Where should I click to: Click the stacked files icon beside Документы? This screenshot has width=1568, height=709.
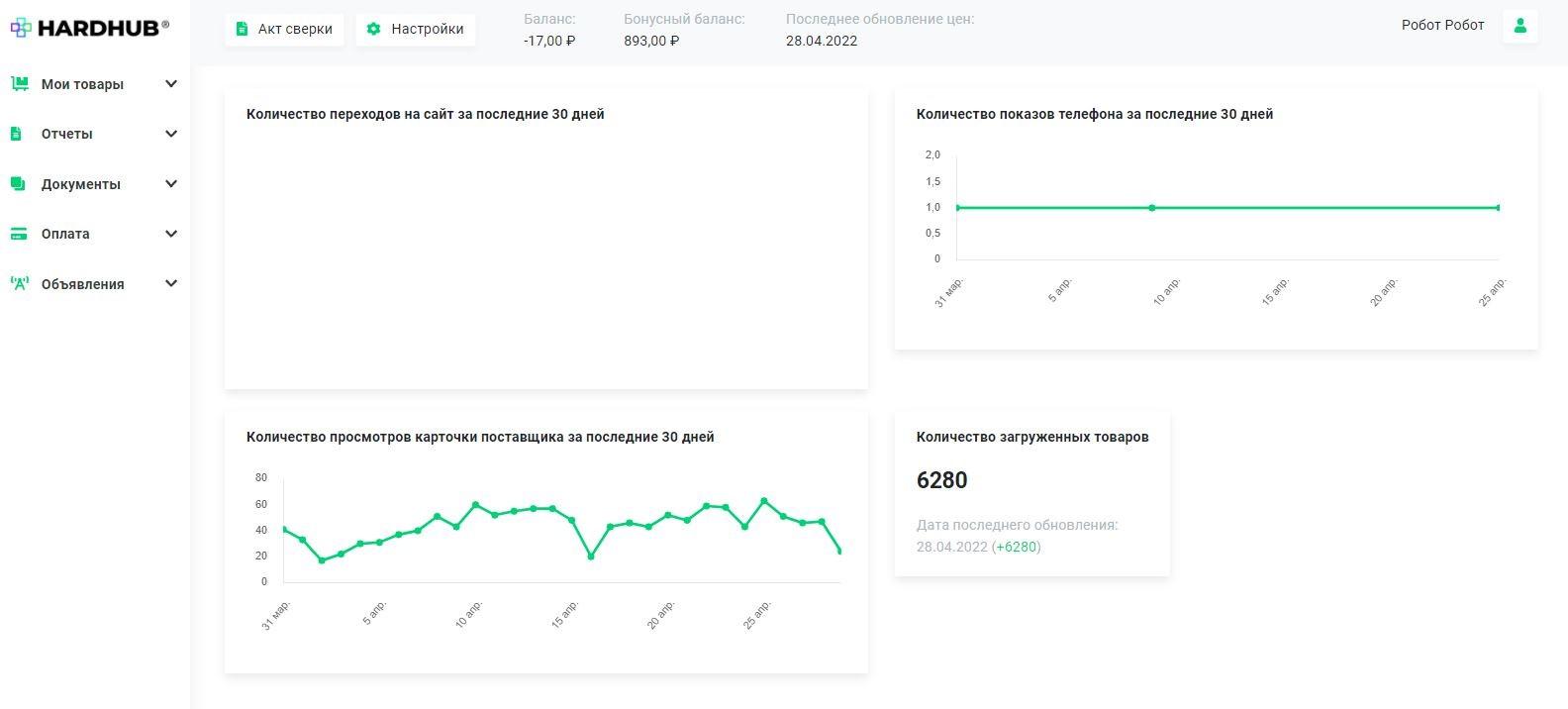[18, 184]
